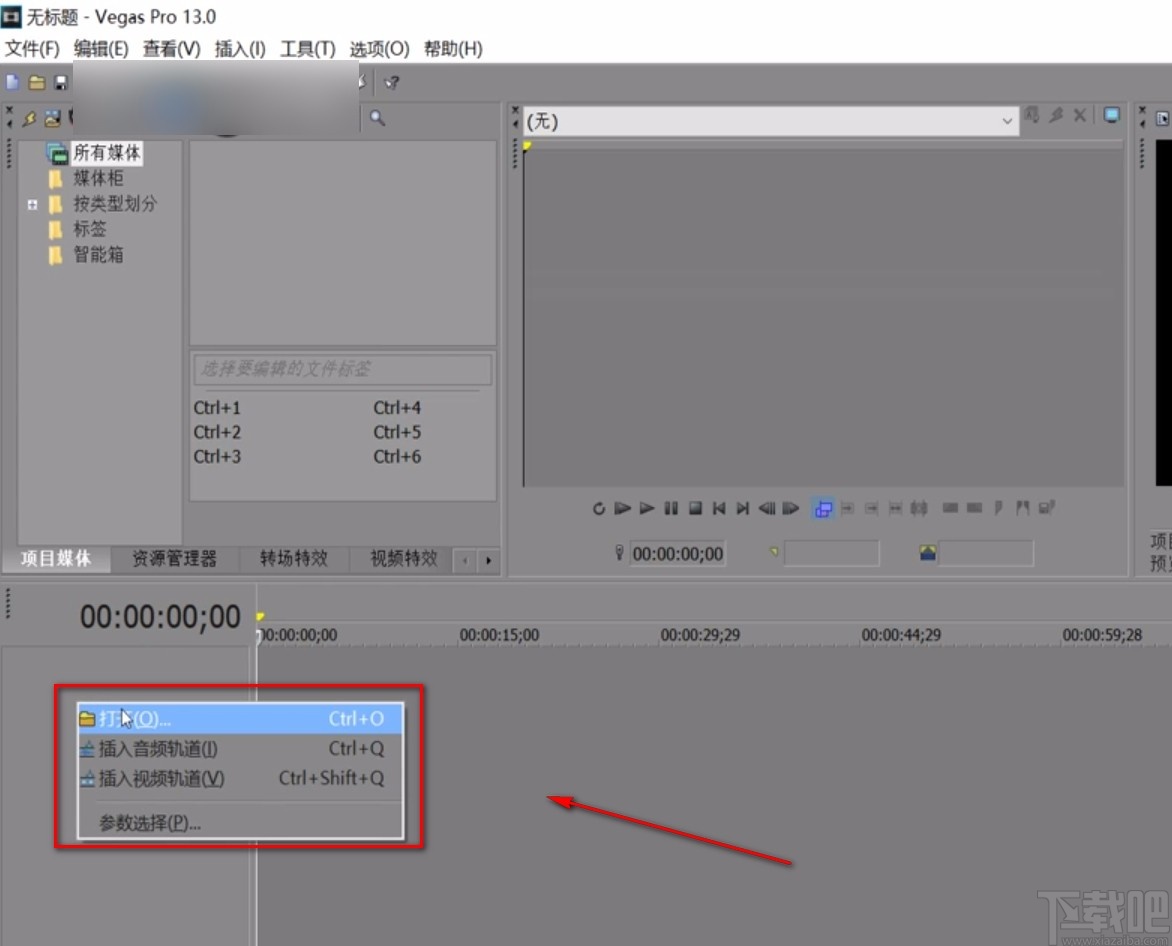Click the main timeline timecode 00:00:00;00

(x=160, y=617)
